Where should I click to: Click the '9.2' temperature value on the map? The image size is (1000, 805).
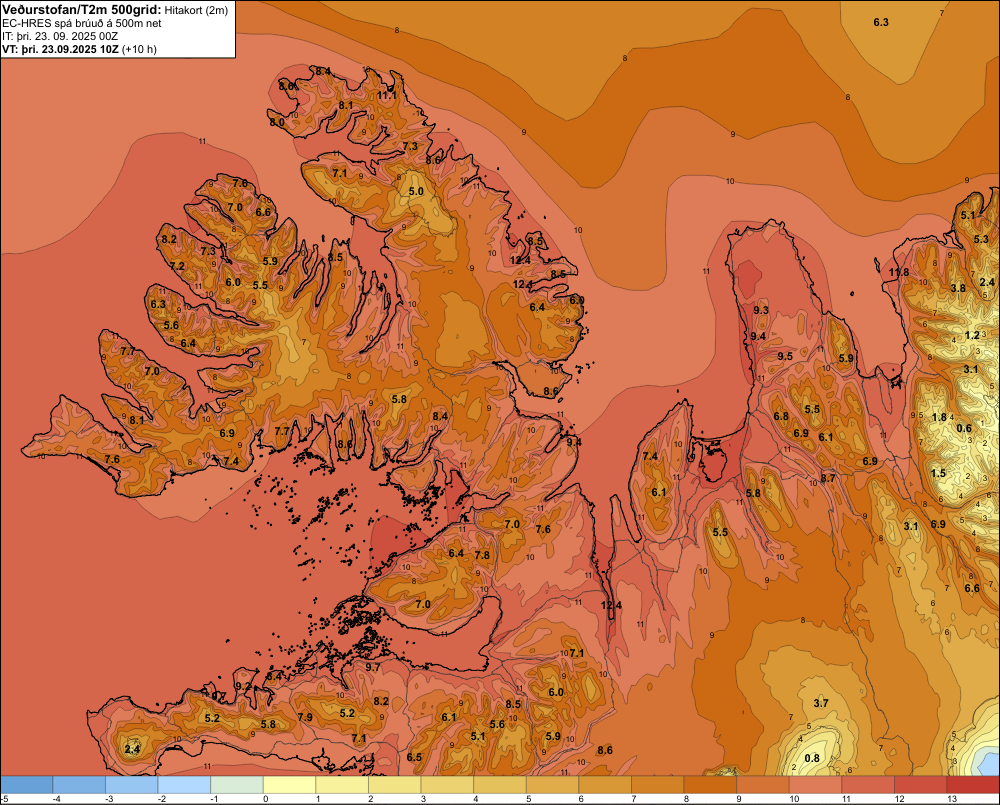tap(244, 686)
